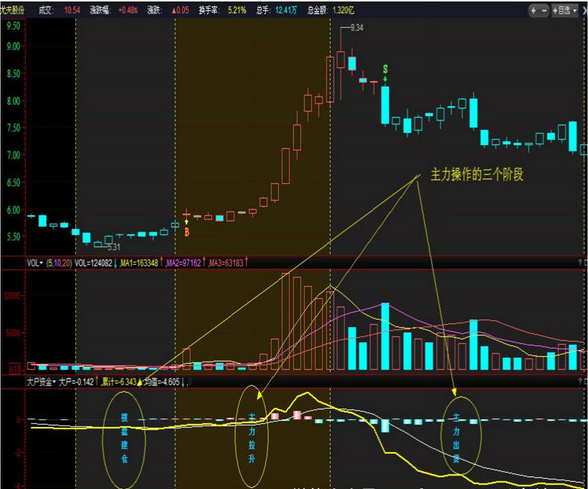This screenshot has width=588, height=489.
Task: Click the 主力拉升 circled annotation
Action: click(252, 437)
